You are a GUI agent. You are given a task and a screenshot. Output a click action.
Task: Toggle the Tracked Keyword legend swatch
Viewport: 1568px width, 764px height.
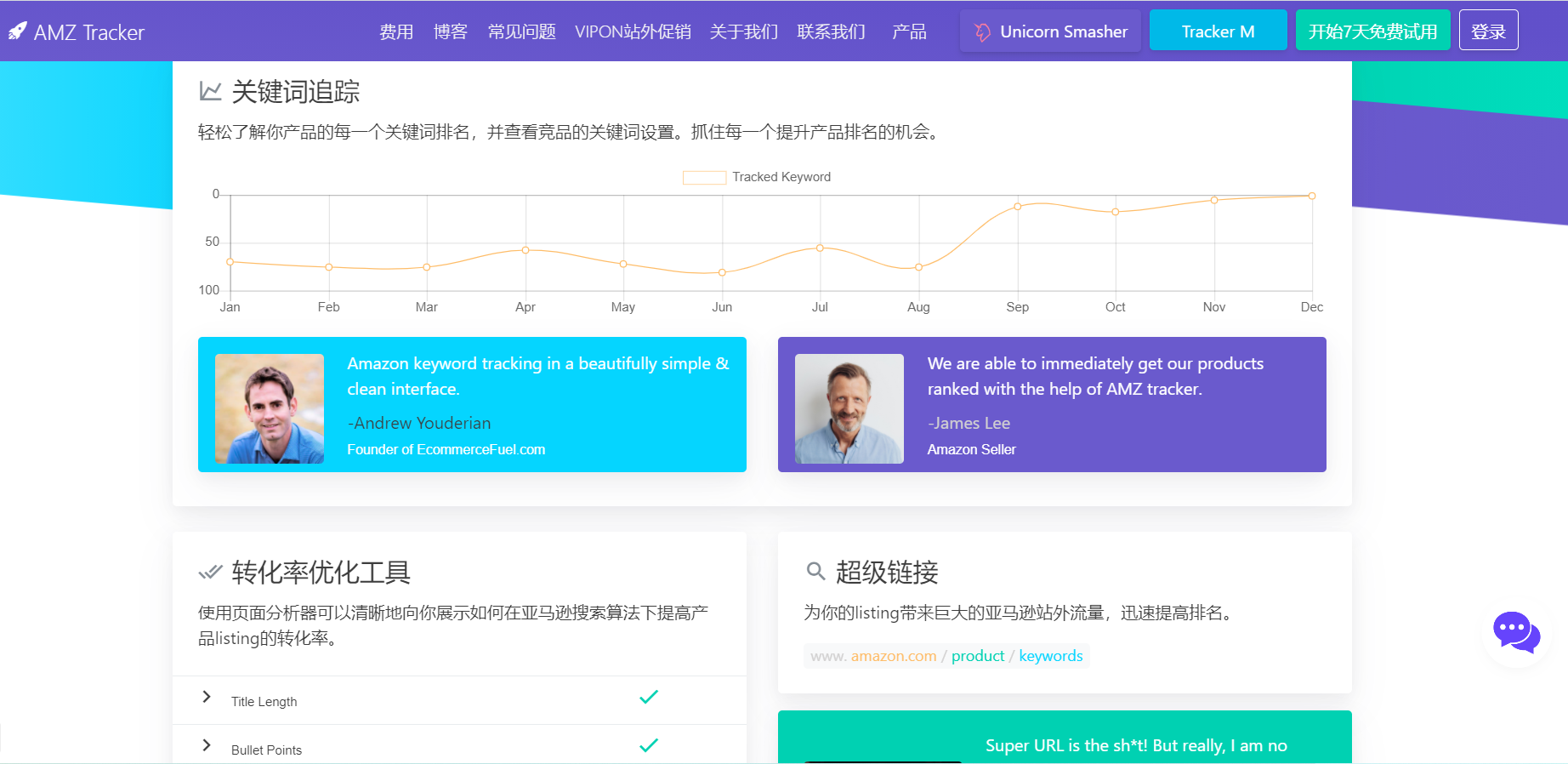pyautogui.click(x=704, y=177)
